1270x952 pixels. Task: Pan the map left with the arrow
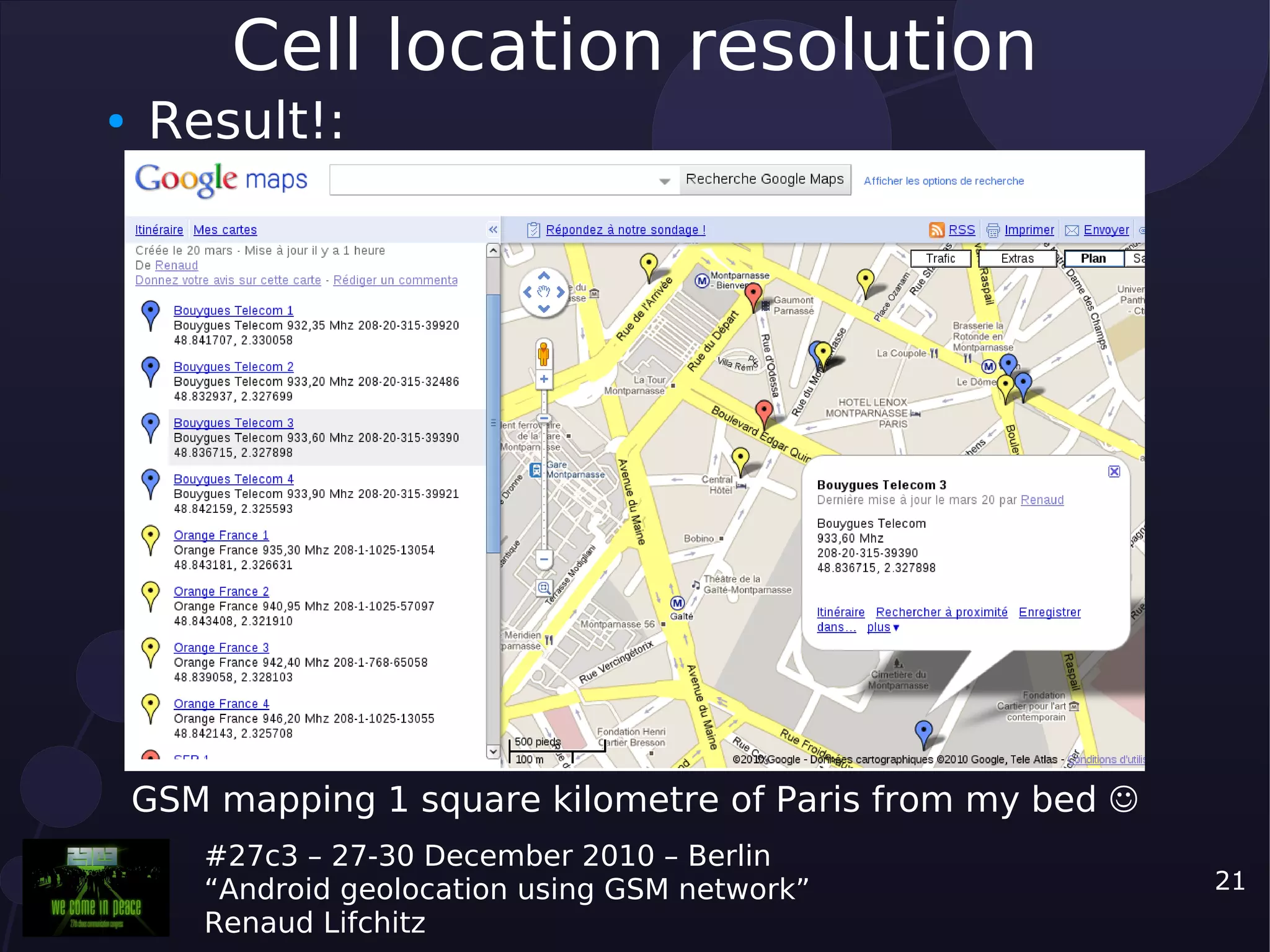click(x=528, y=291)
